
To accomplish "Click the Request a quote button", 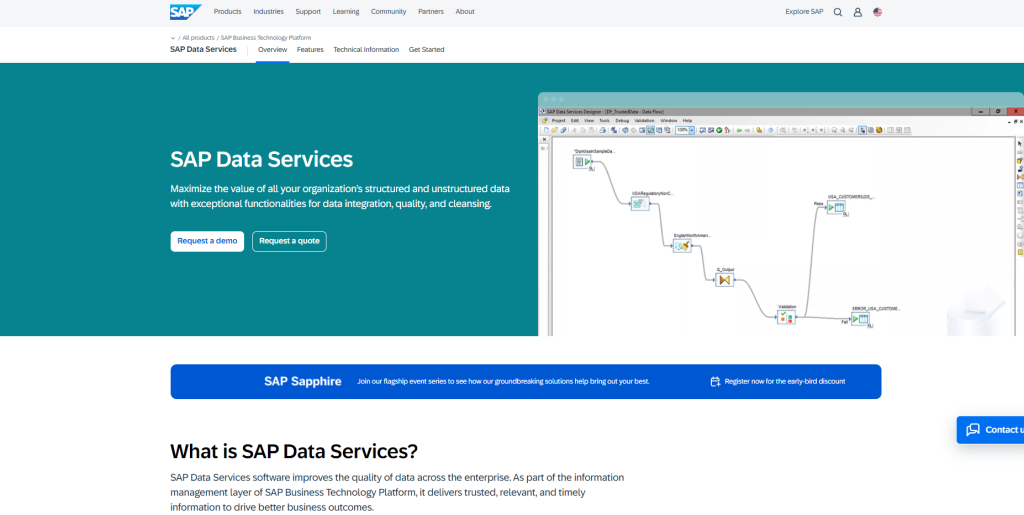I will coord(289,241).
